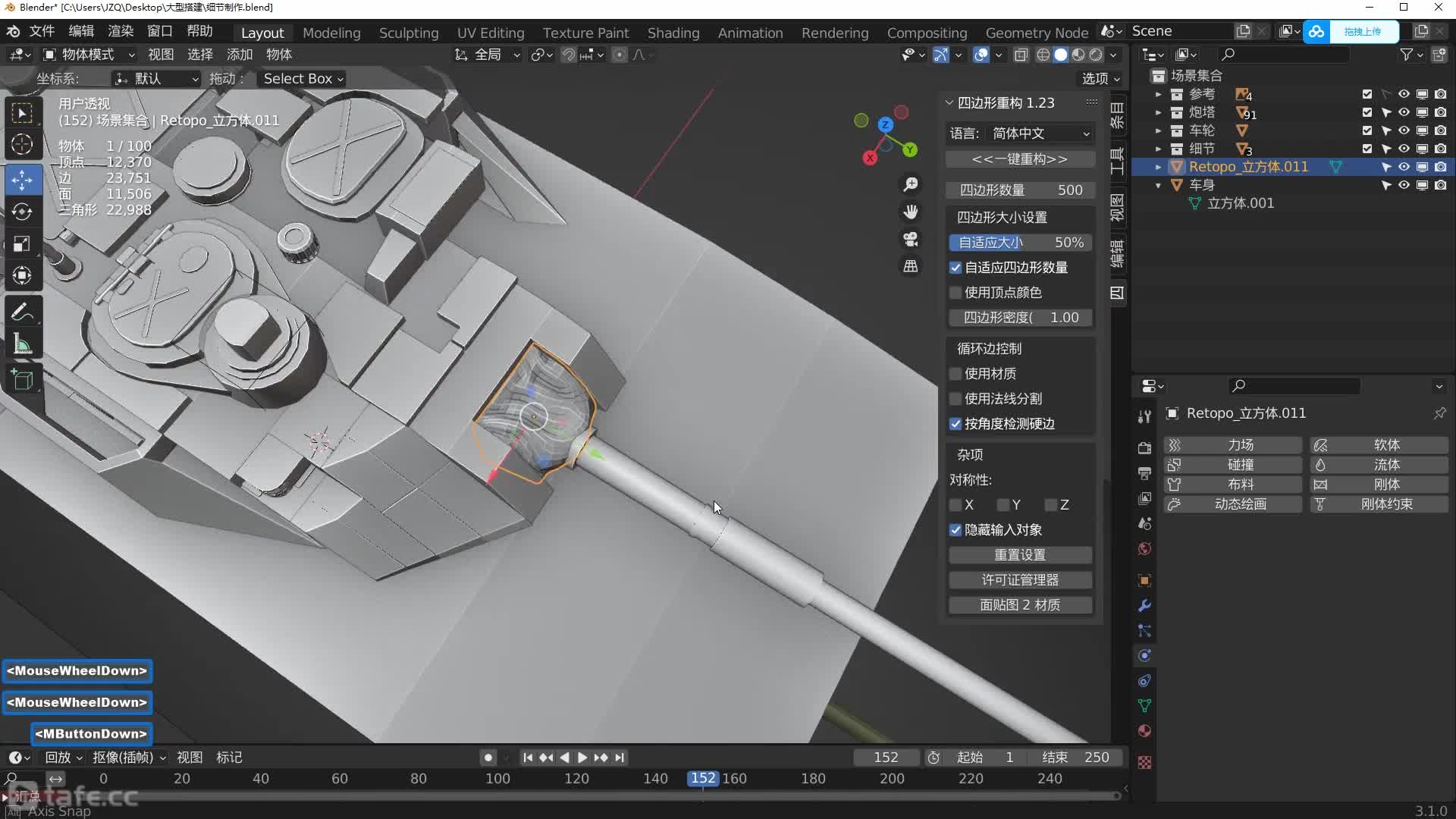Viewport: 1456px width, 819px height.
Task: Open the 语言 简体中文 dropdown
Action: (1040, 133)
